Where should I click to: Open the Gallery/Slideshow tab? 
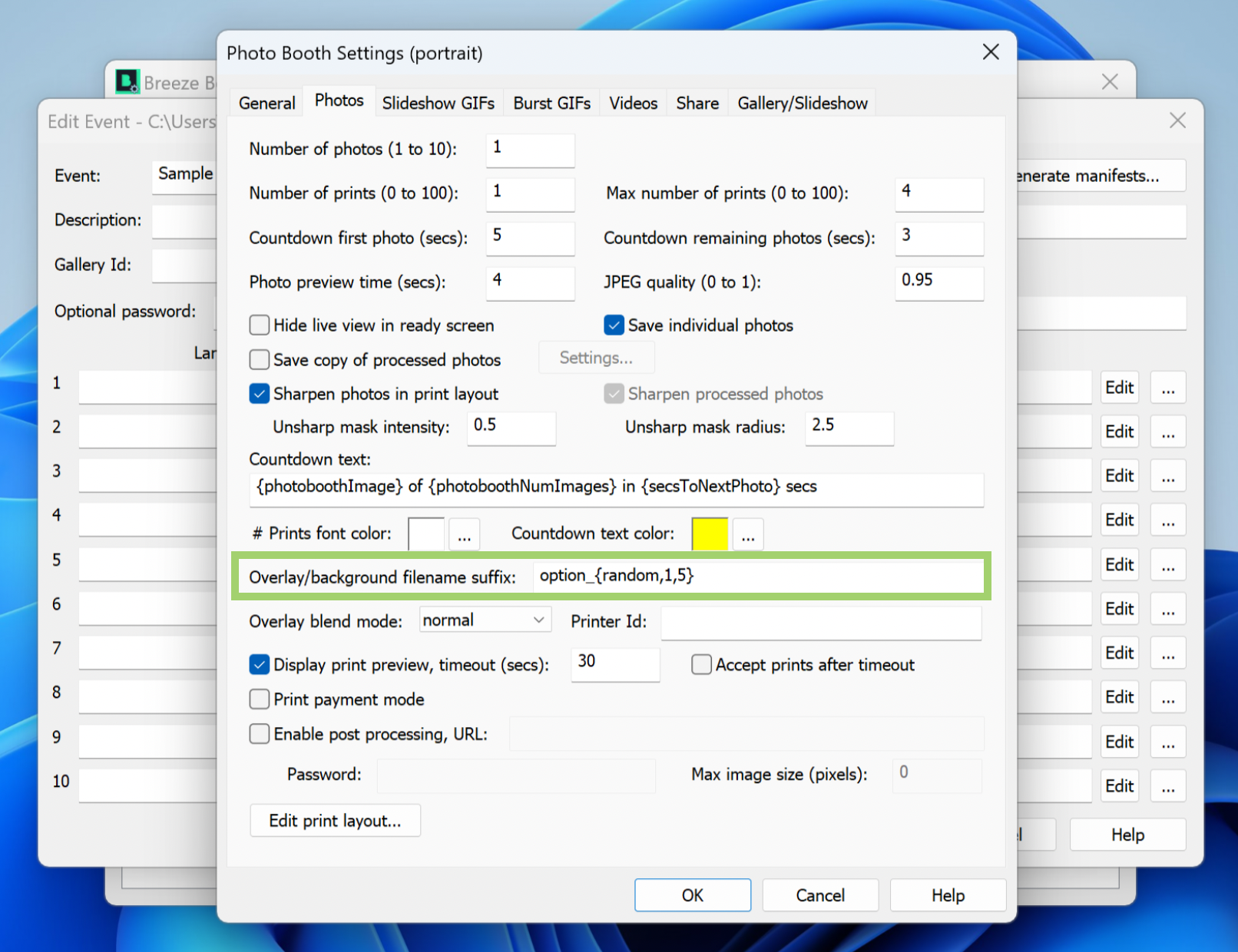[x=802, y=103]
